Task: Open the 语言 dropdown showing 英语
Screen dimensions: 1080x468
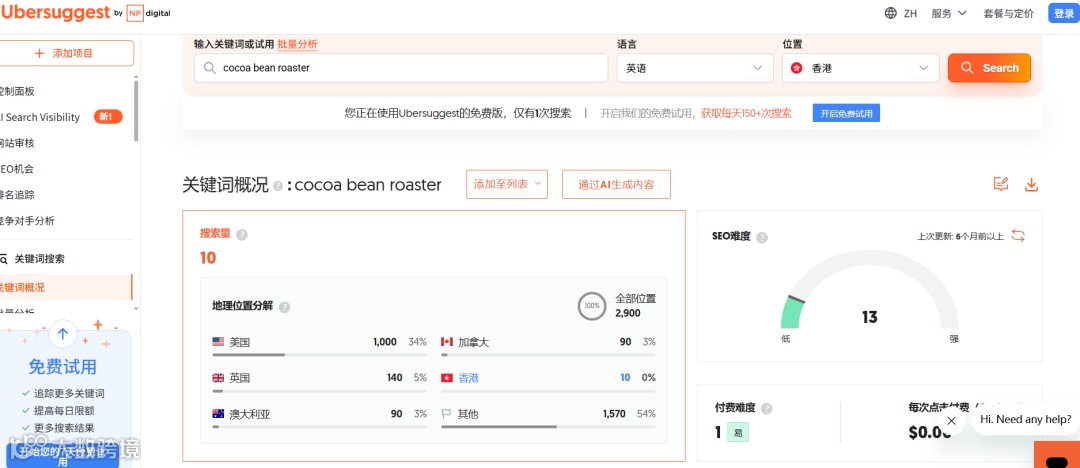Action: pyautogui.click(x=695, y=68)
